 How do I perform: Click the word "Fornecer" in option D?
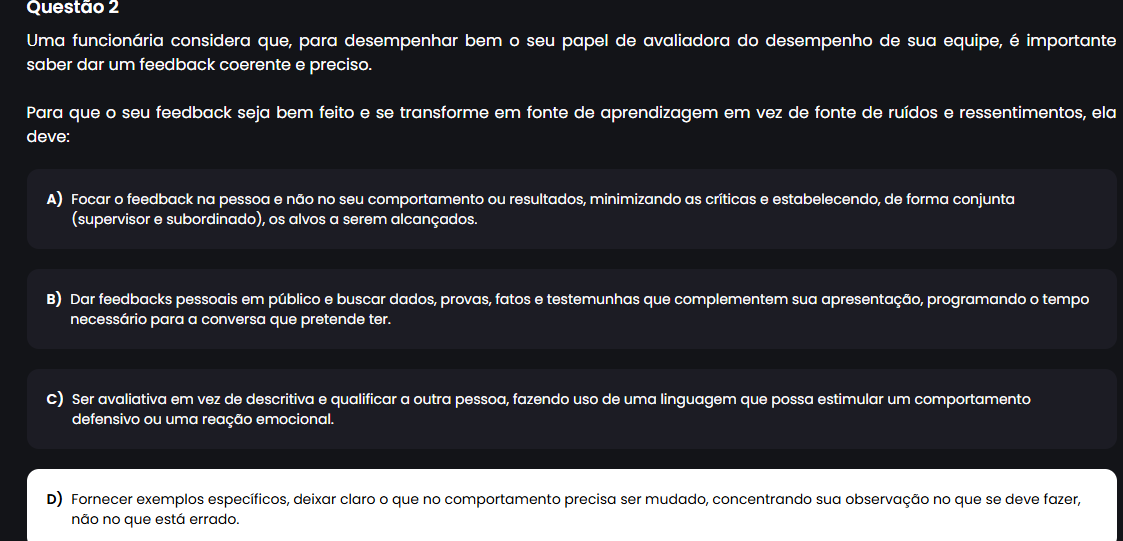pos(101,498)
